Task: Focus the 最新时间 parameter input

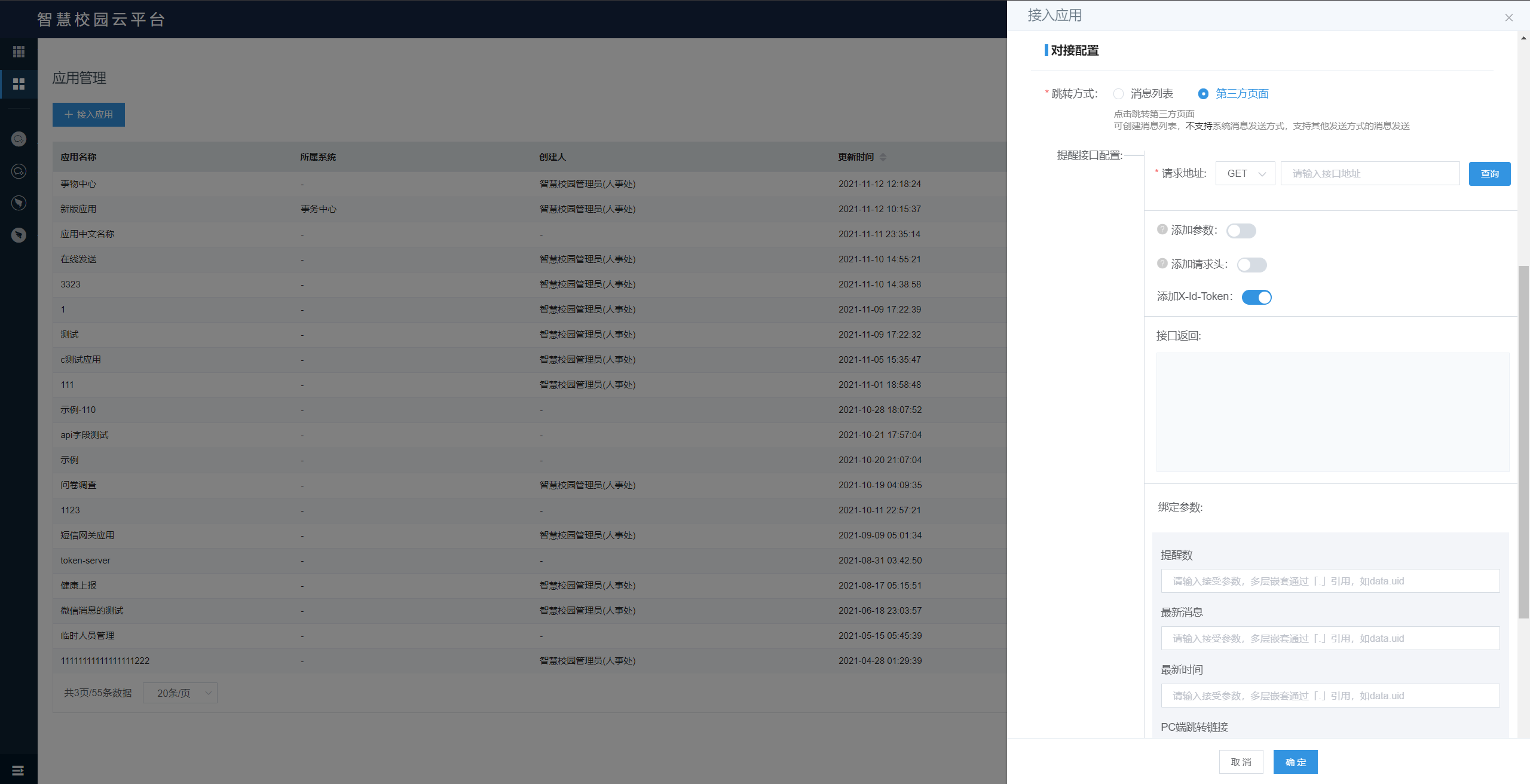Action: [x=1330, y=696]
